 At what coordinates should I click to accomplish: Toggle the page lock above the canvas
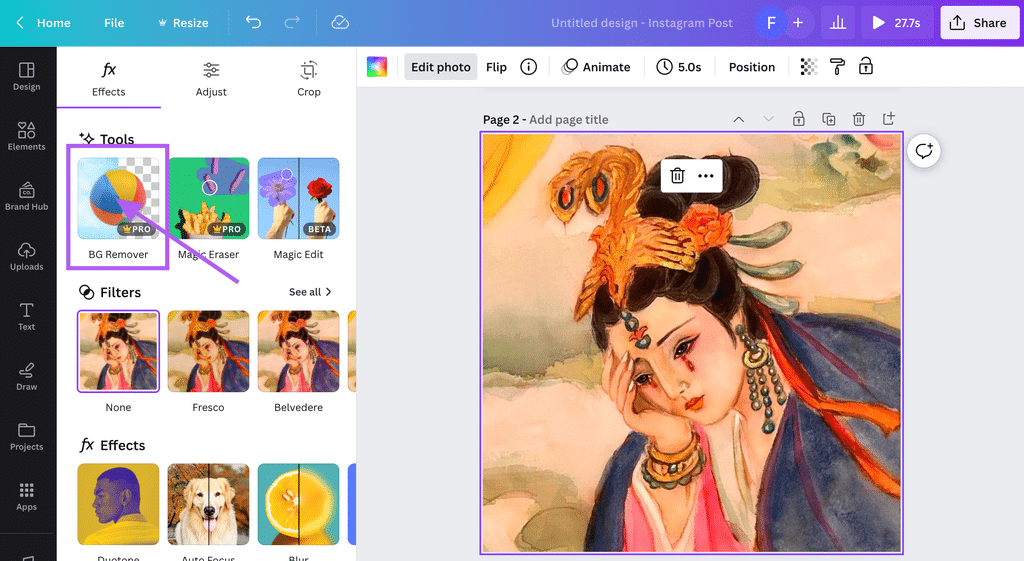[799, 119]
